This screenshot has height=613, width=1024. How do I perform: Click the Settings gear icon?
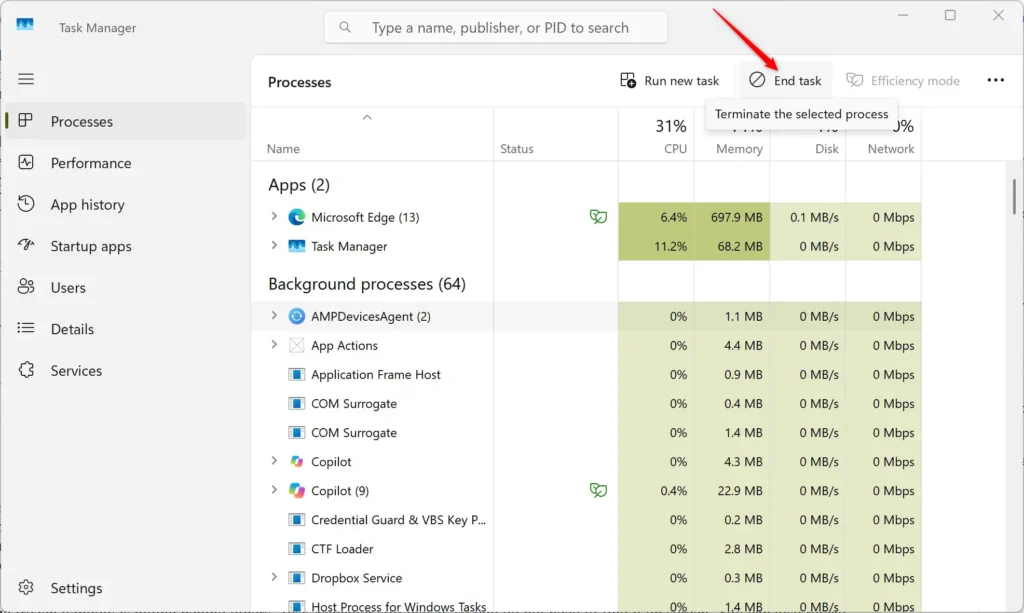[x=25, y=588]
